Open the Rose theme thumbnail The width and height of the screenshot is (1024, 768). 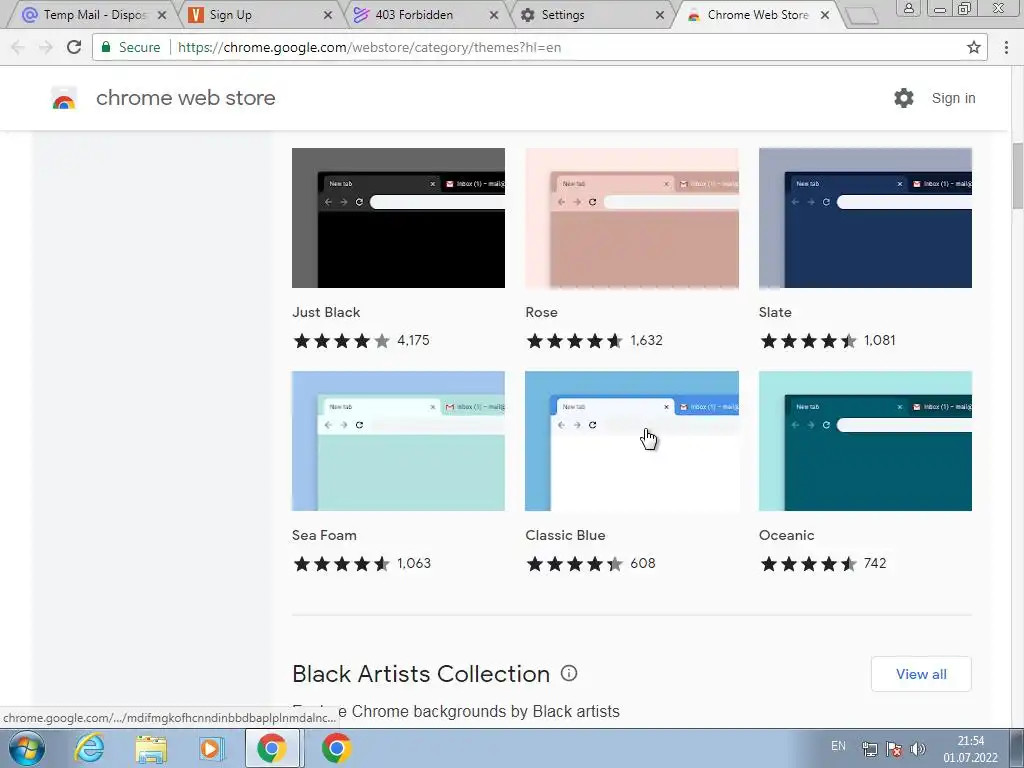(632, 217)
